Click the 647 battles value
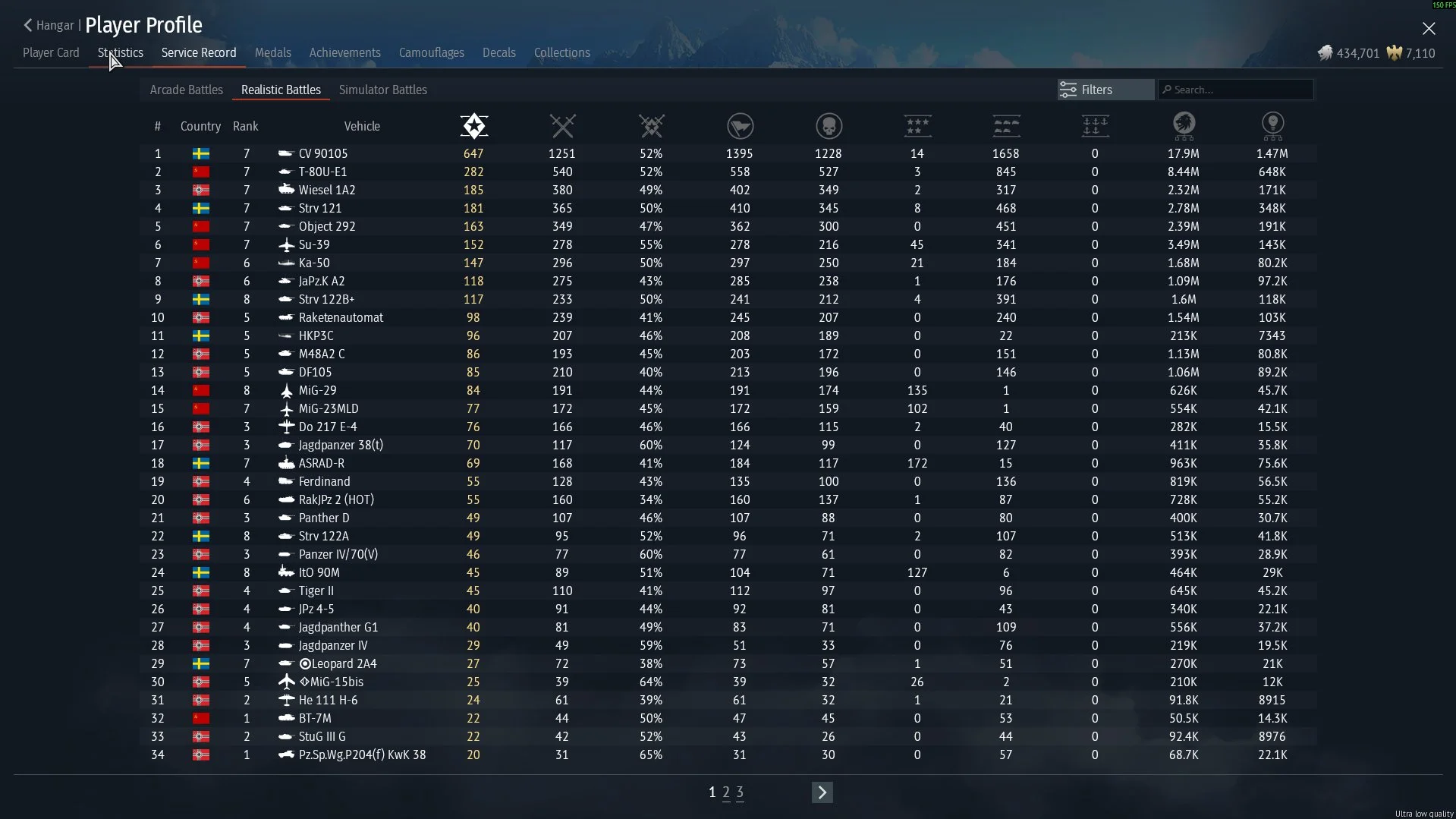The width and height of the screenshot is (1456, 819). [x=473, y=153]
